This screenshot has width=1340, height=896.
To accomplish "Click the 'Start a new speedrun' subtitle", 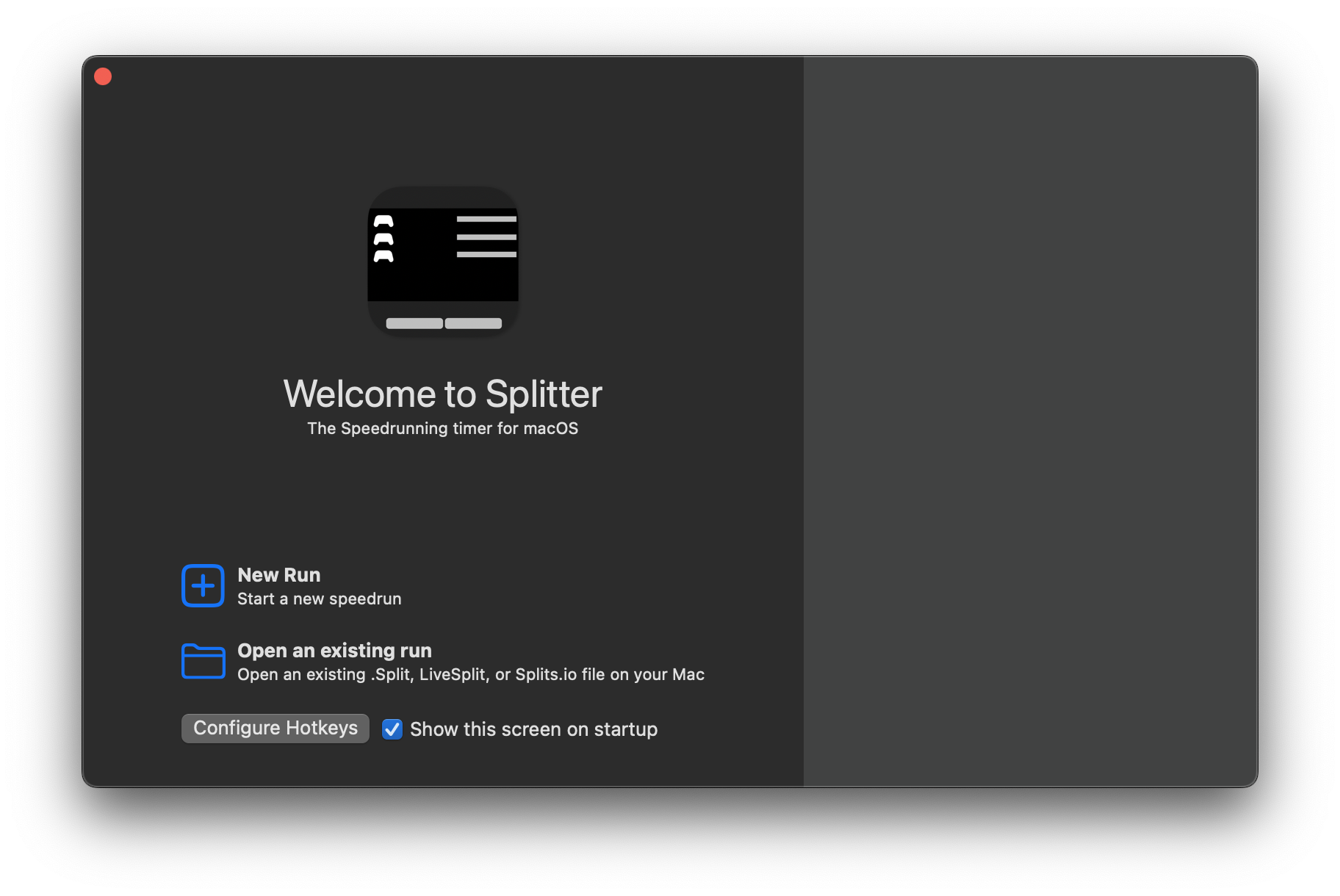I will coord(320,599).
